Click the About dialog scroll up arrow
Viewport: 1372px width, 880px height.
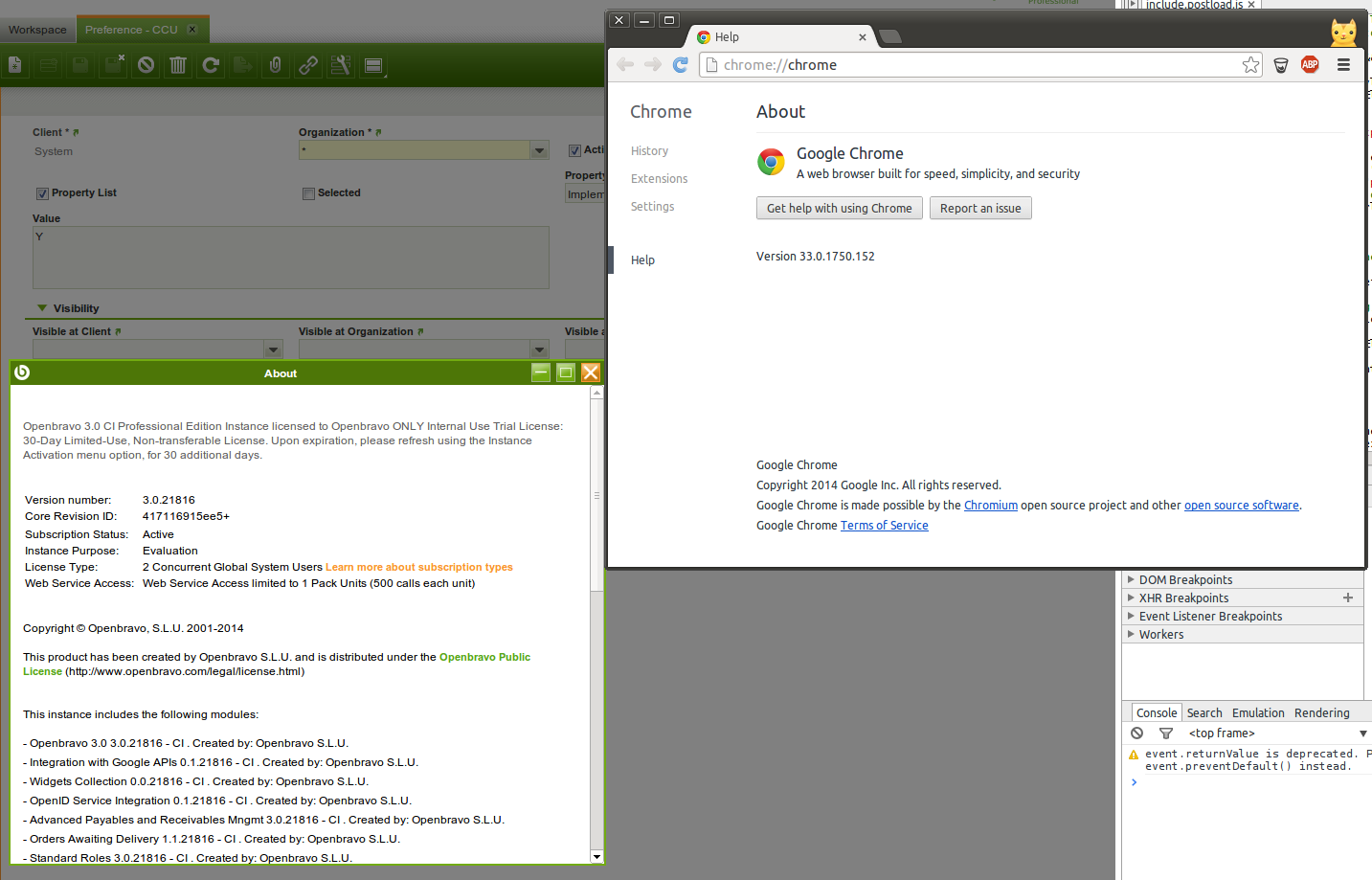point(596,393)
